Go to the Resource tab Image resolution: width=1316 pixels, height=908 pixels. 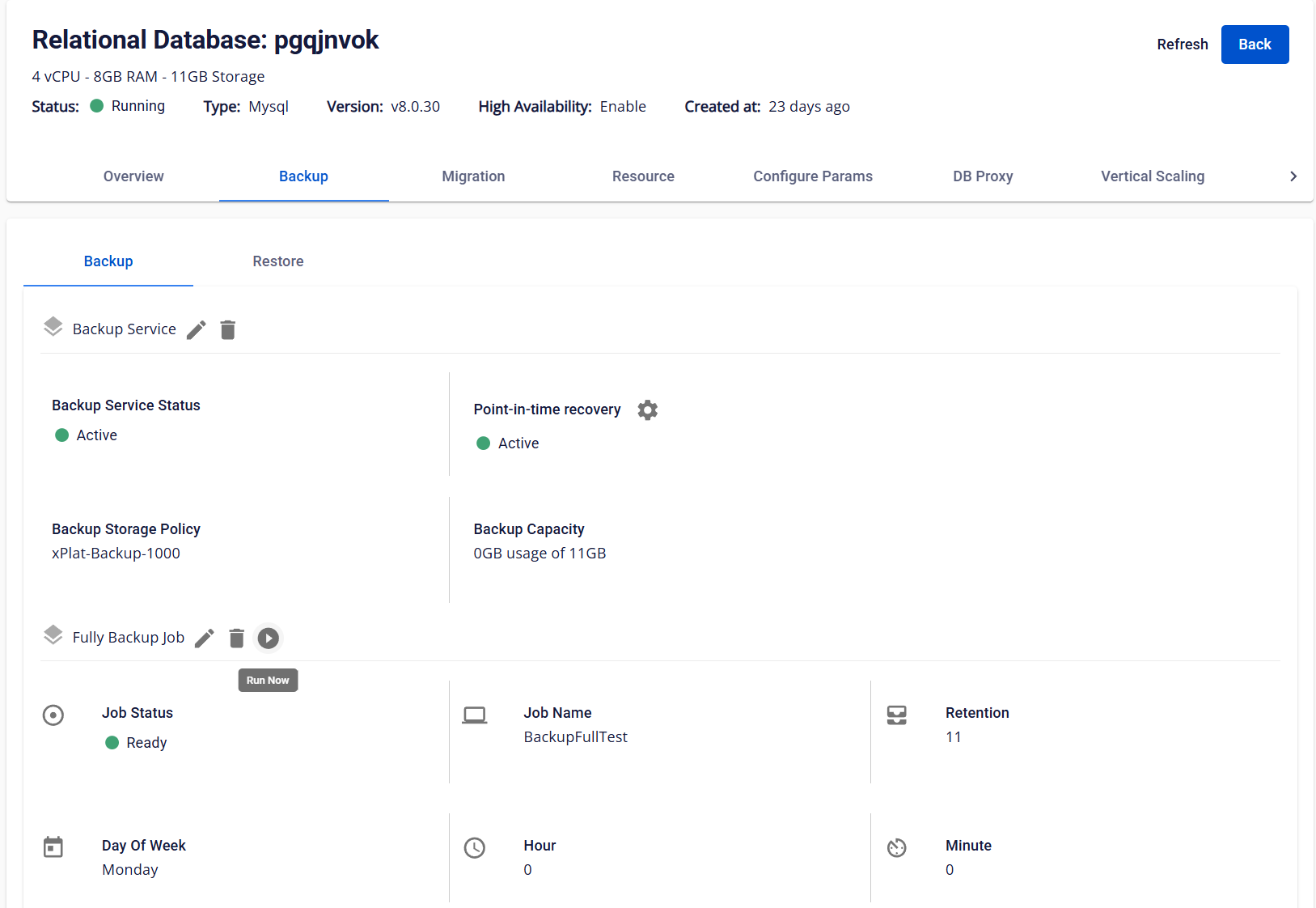point(643,176)
